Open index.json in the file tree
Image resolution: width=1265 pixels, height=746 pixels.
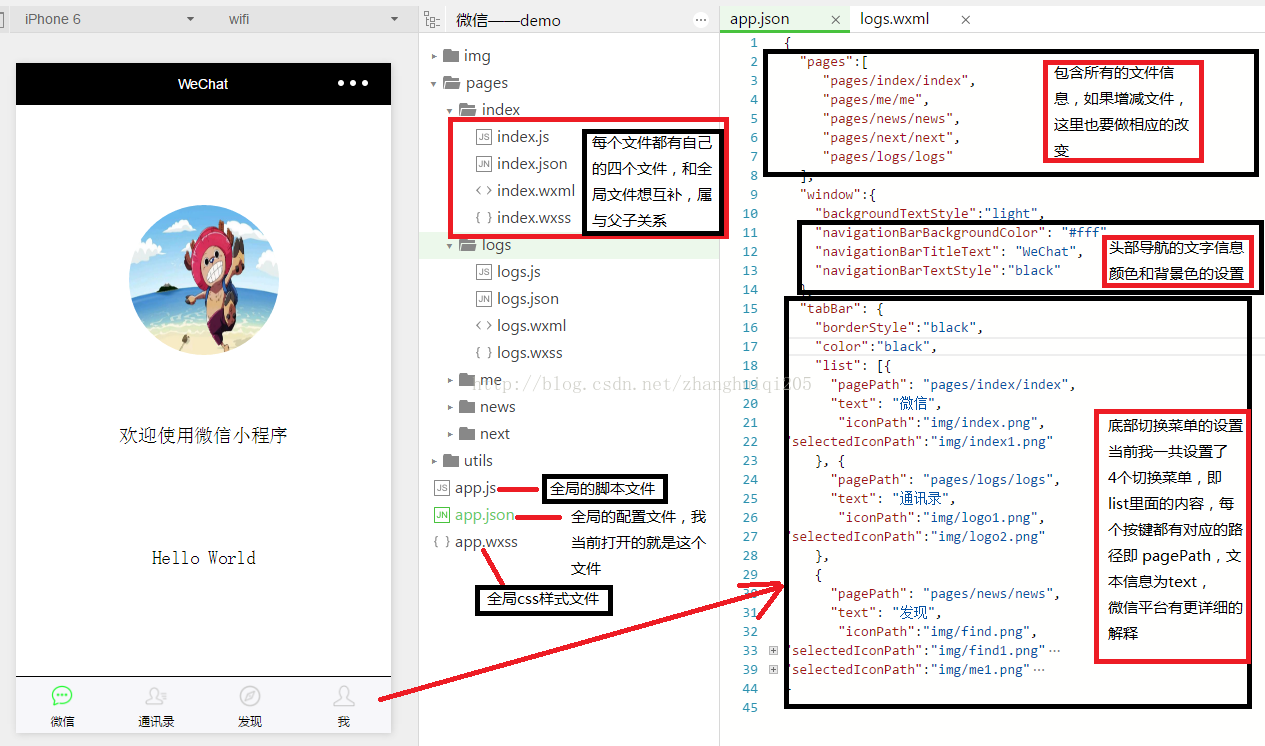532,164
